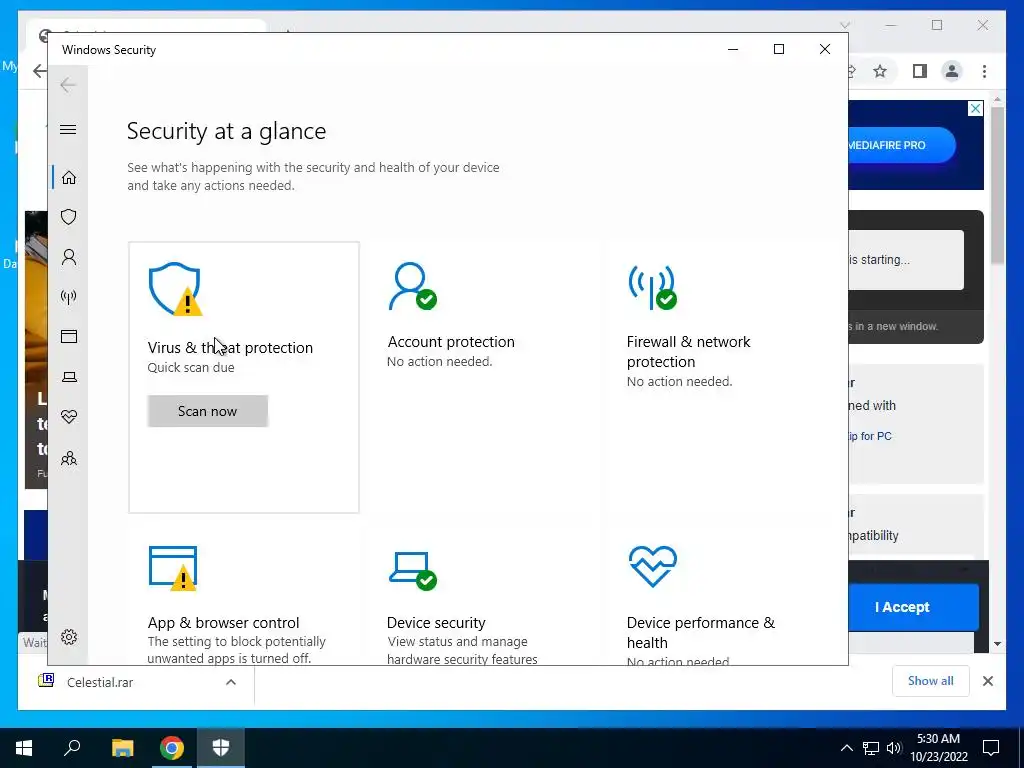Open the volume tray icon
The image size is (1024, 768).
[x=893, y=748]
